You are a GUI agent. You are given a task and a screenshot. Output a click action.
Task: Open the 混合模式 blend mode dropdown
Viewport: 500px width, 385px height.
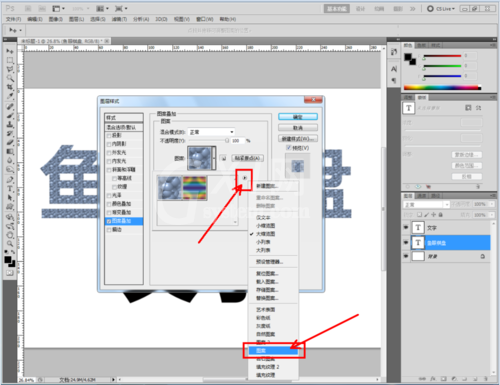tap(211, 132)
